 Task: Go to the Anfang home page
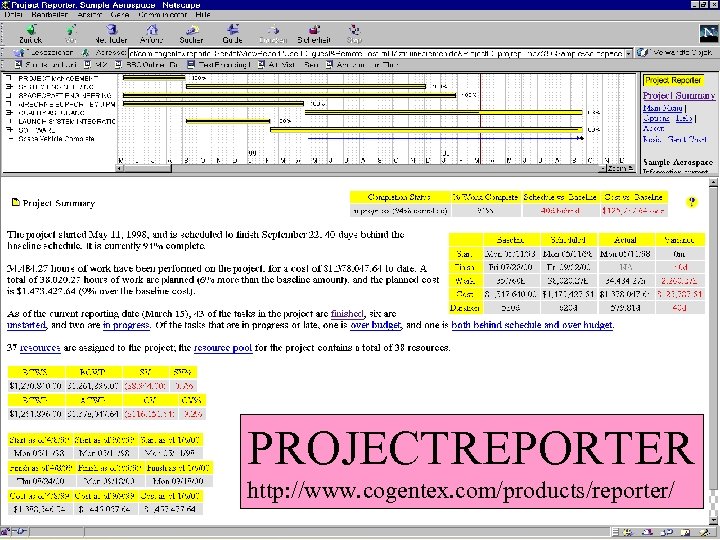pos(152,34)
